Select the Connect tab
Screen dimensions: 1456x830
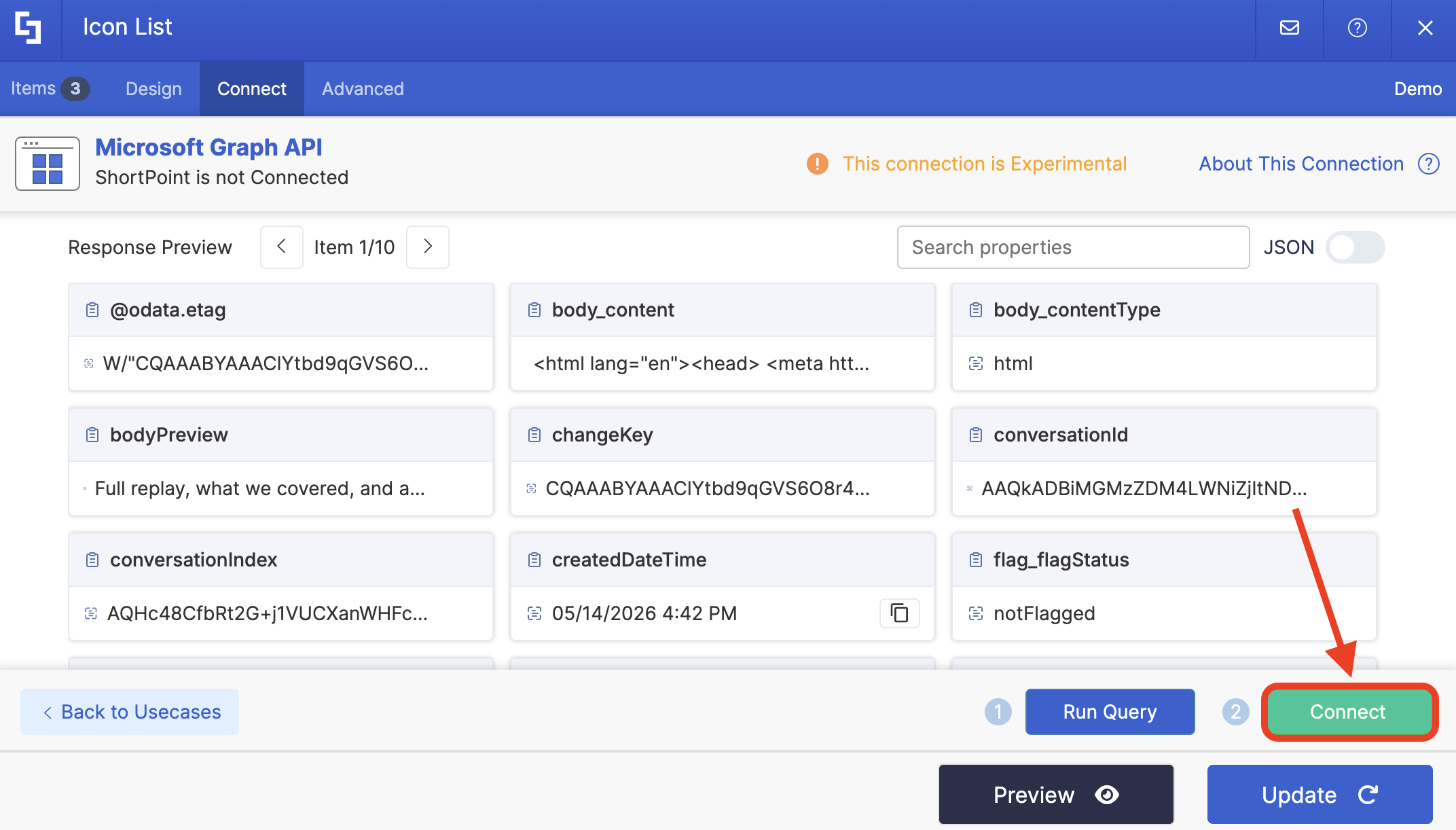pos(252,89)
